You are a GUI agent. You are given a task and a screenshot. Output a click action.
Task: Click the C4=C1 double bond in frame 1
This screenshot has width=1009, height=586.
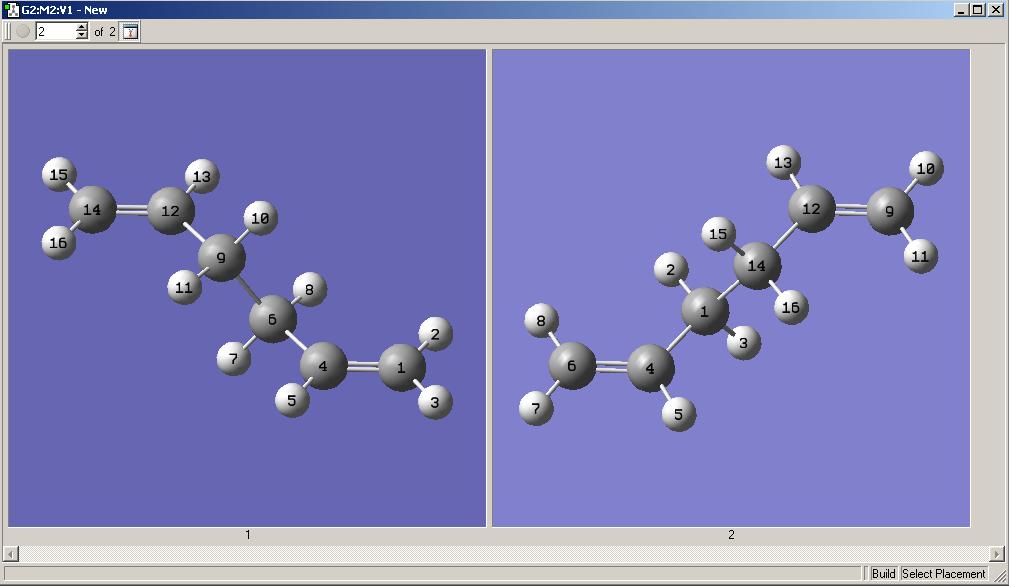click(362, 367)
